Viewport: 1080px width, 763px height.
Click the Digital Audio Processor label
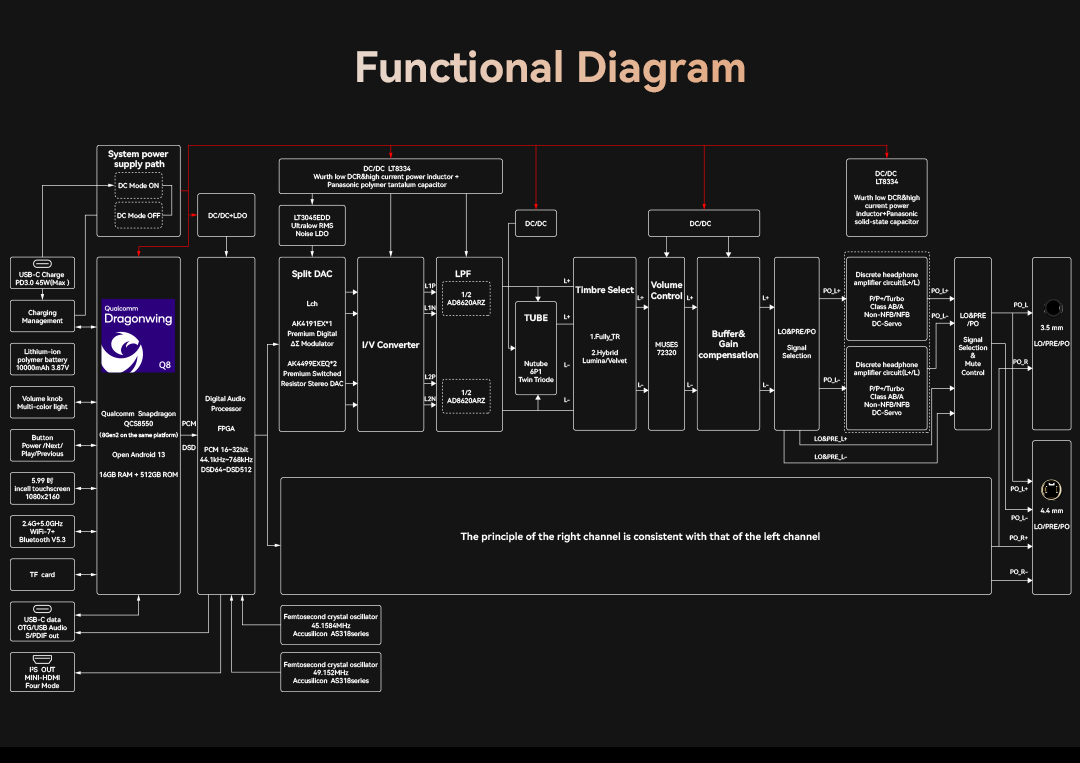pyautogui.click(x=226, y=404)
